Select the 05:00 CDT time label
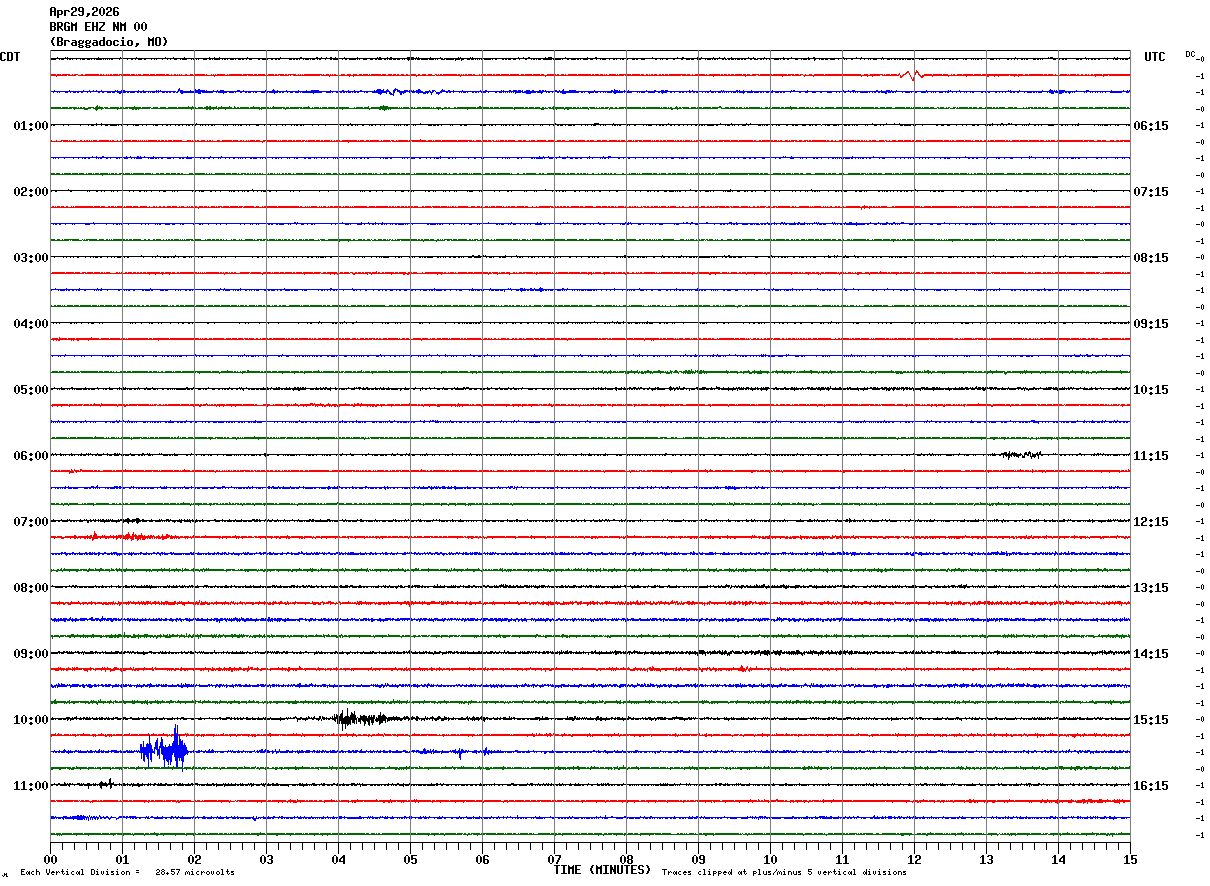The image size is (1210, 886). click(x=31, y=389)
